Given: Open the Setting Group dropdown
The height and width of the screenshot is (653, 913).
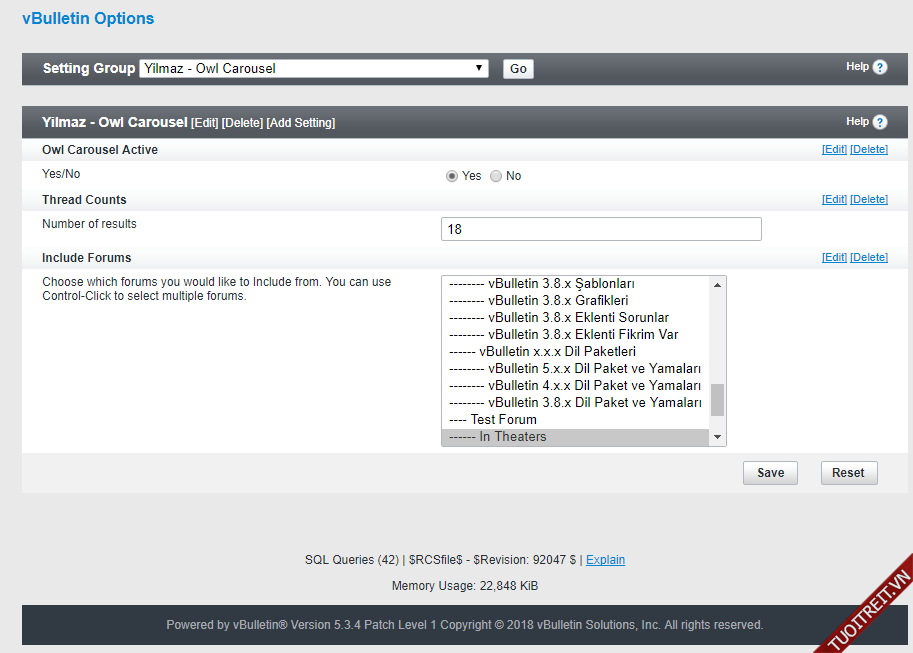Looking at the screenshot, I should [314, 69].
